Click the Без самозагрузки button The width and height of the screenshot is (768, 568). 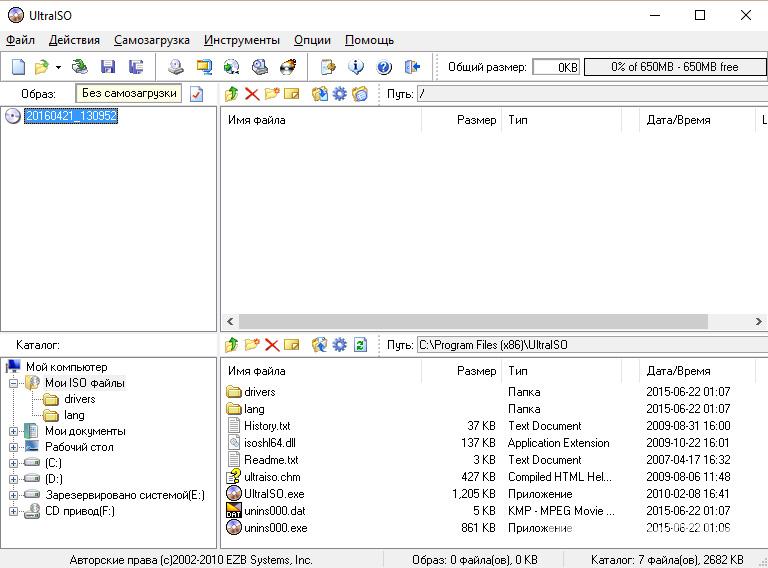click(x=129, y=93)
